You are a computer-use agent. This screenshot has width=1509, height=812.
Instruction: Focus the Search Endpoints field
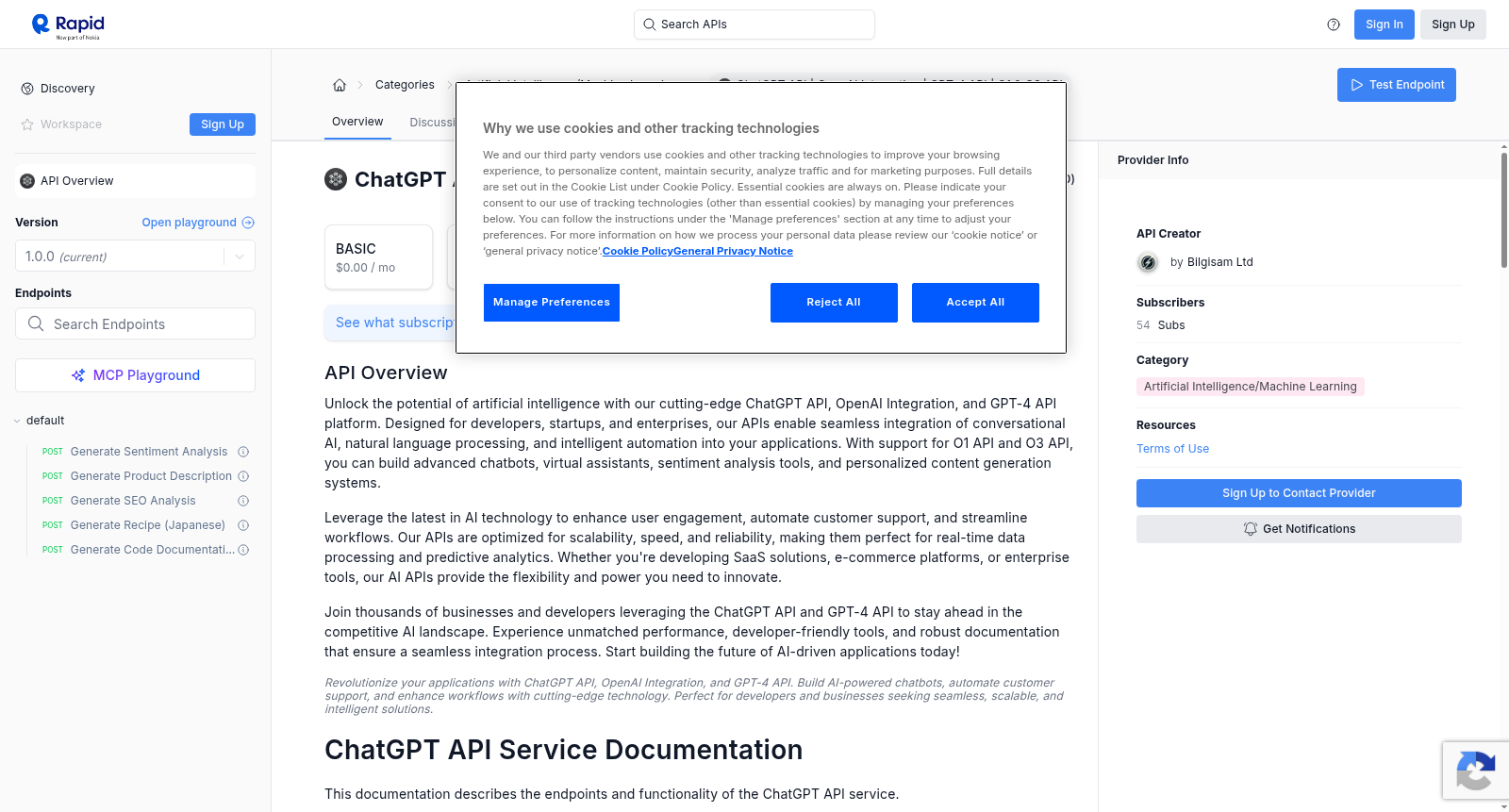coord(135,323)
